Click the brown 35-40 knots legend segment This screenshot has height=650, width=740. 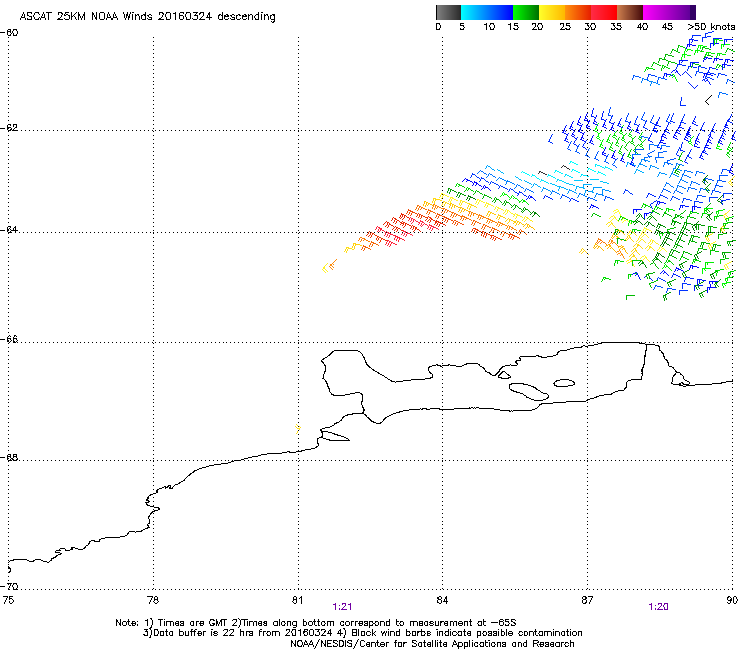(630, 12)
